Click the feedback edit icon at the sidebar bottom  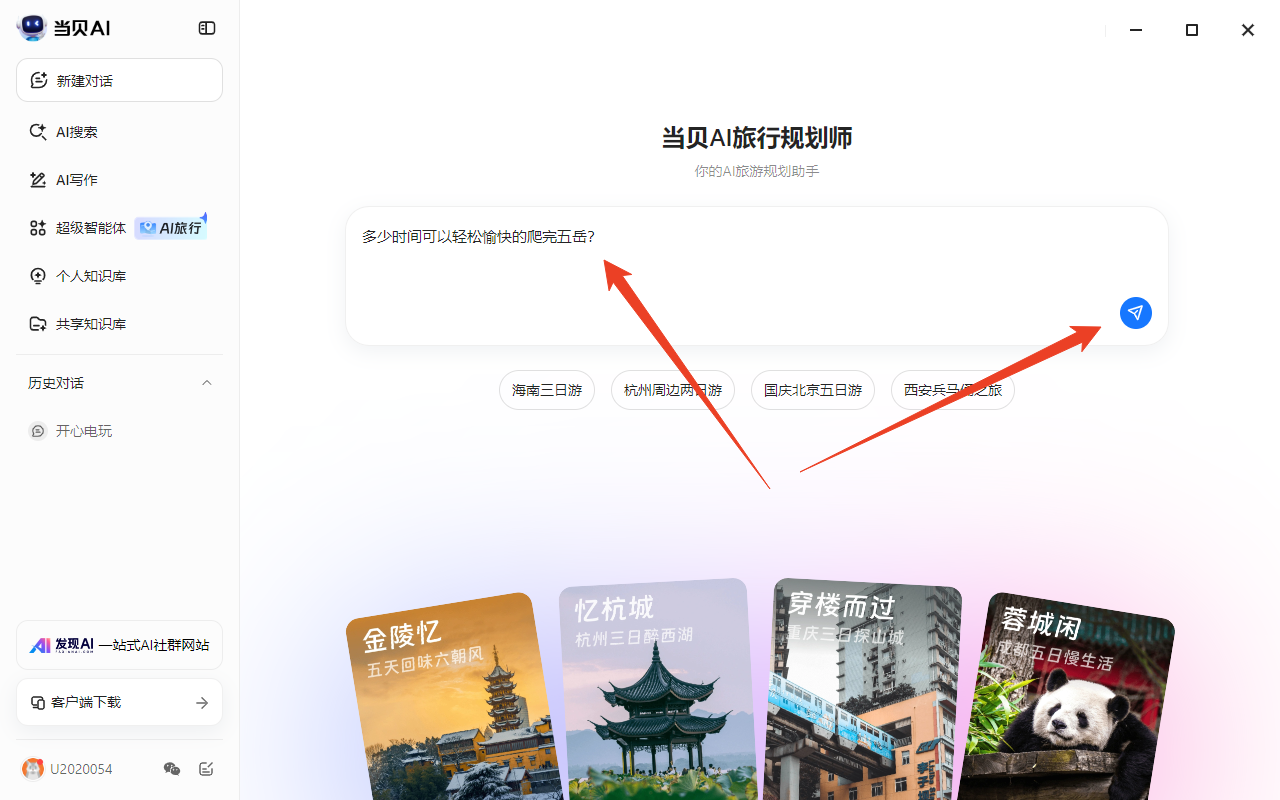pyautogui.click(x=206, y=769)
